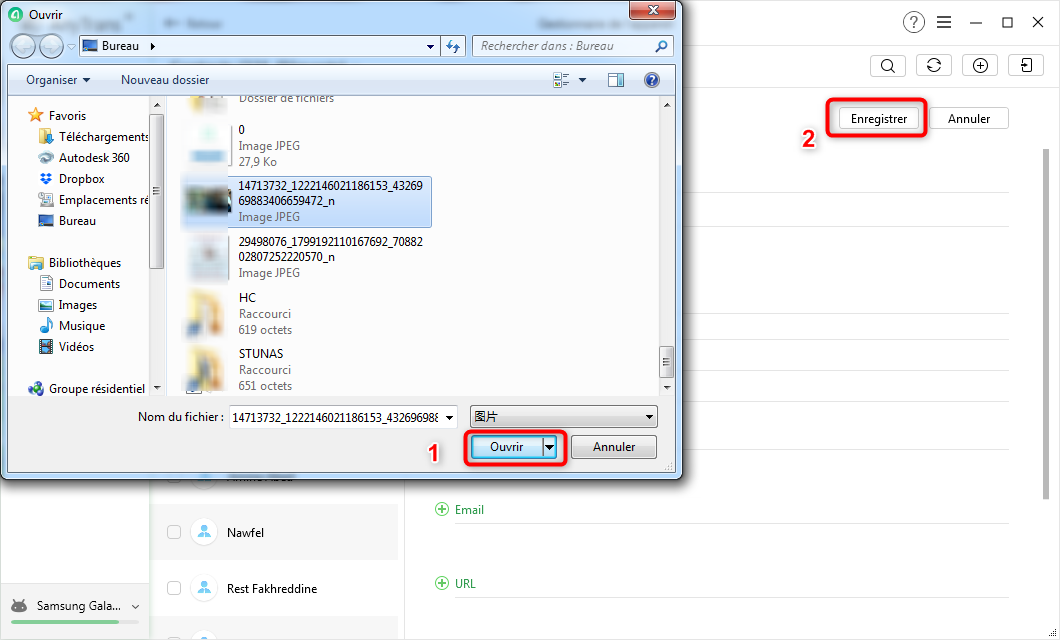Select Dropbox in the Favoris list

click(81, 179)
